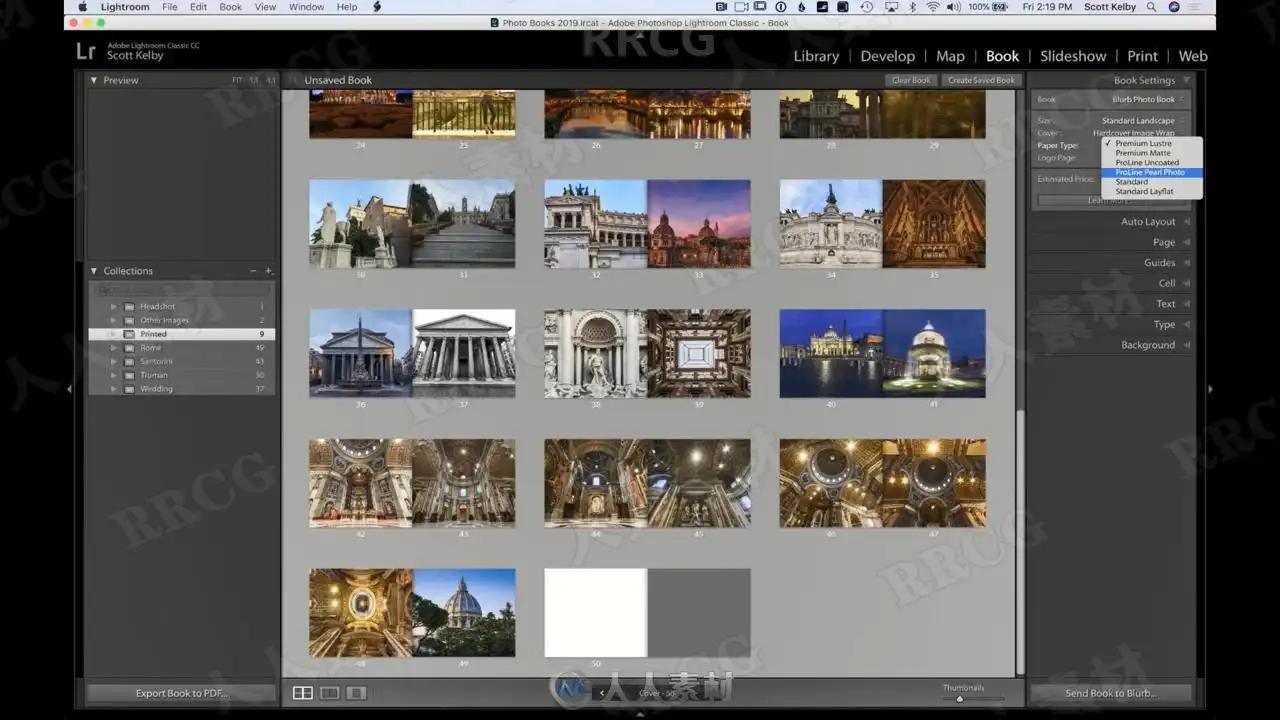Screen dimensions: 1280x720
Task: Select checked Premium Lustre paper option
Action: (x=1152, y=144)
